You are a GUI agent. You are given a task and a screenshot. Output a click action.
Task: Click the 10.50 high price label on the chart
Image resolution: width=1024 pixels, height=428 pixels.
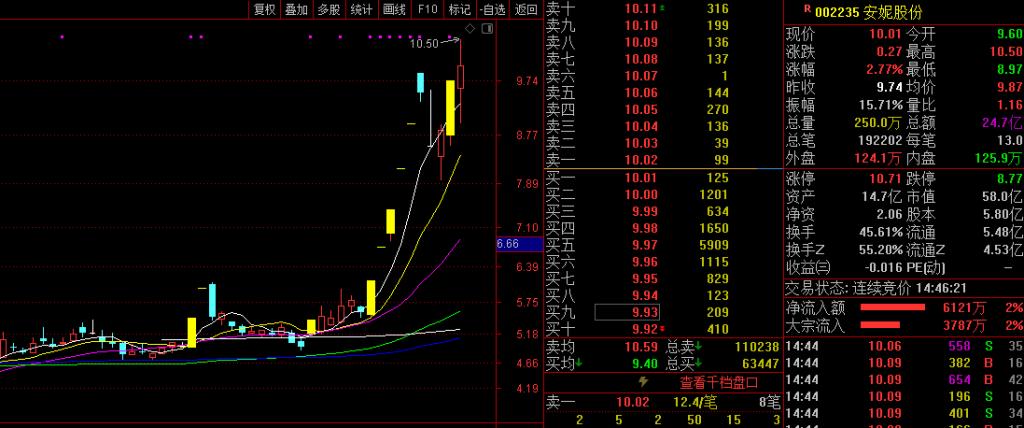tap(424, 44)
